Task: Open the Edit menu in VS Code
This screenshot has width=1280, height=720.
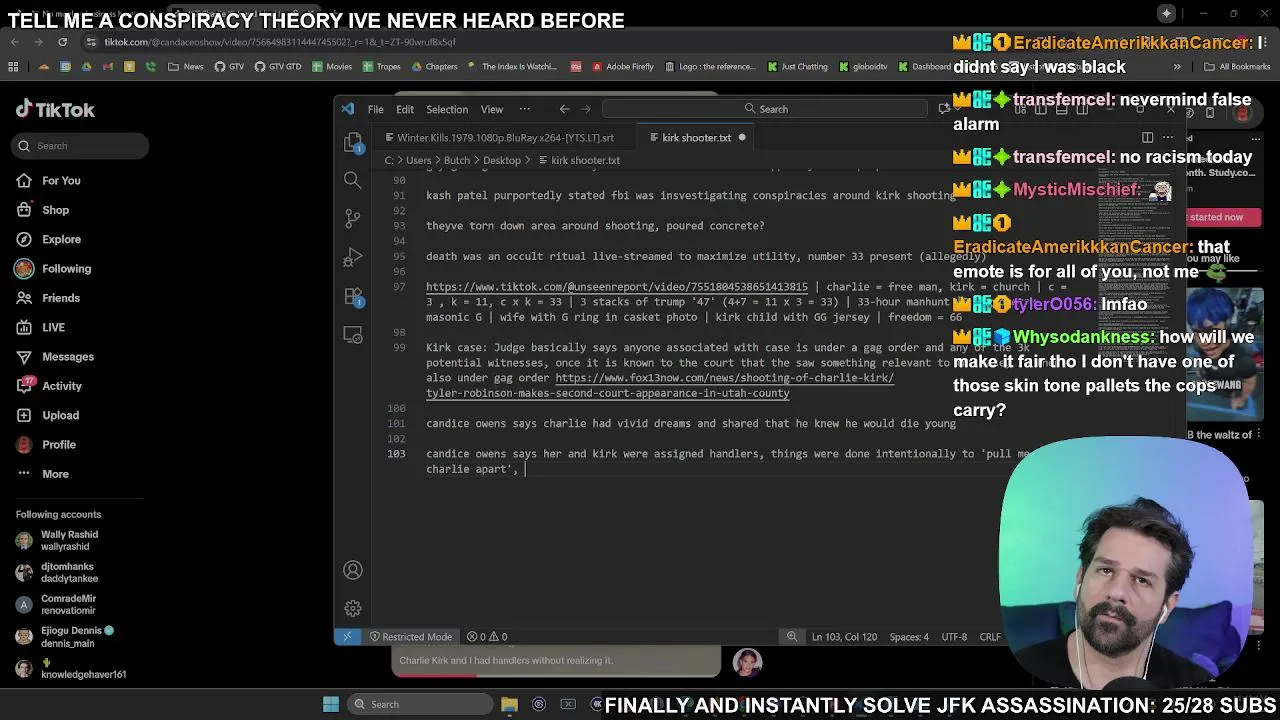Action: (405, 109)
